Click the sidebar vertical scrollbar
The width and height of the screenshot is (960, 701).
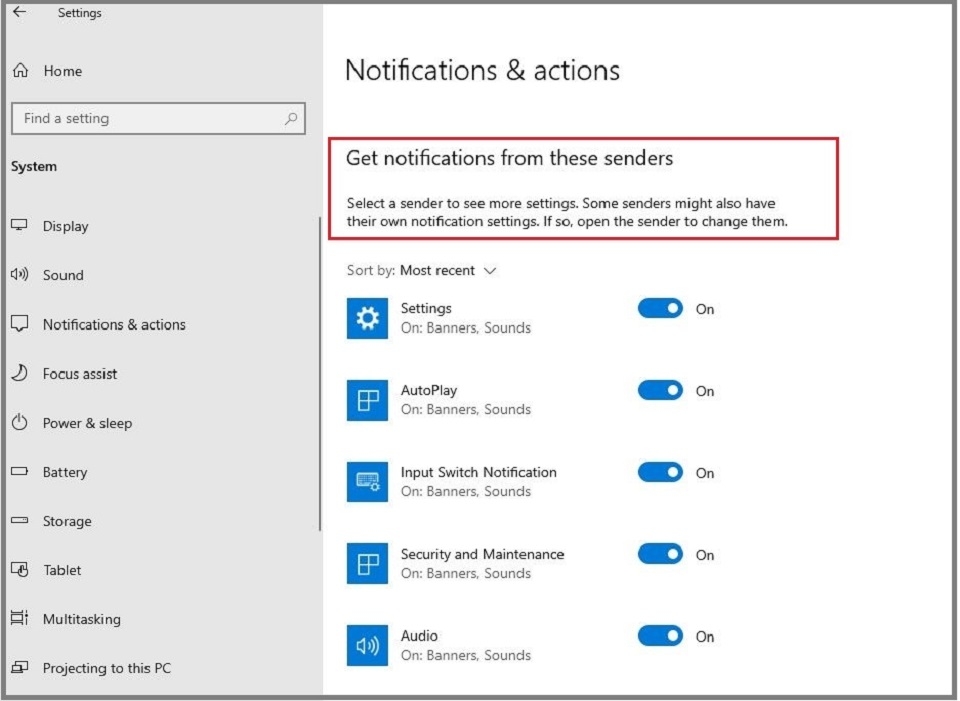tap(320, 373)
